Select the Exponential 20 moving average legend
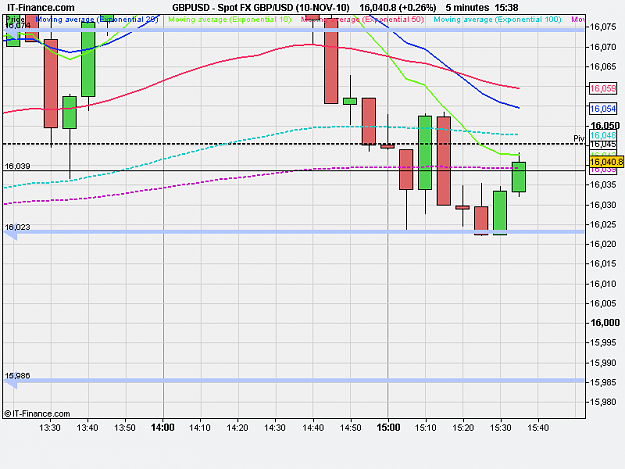Screen dimensions: 625x469 click(x=97, y=19)
